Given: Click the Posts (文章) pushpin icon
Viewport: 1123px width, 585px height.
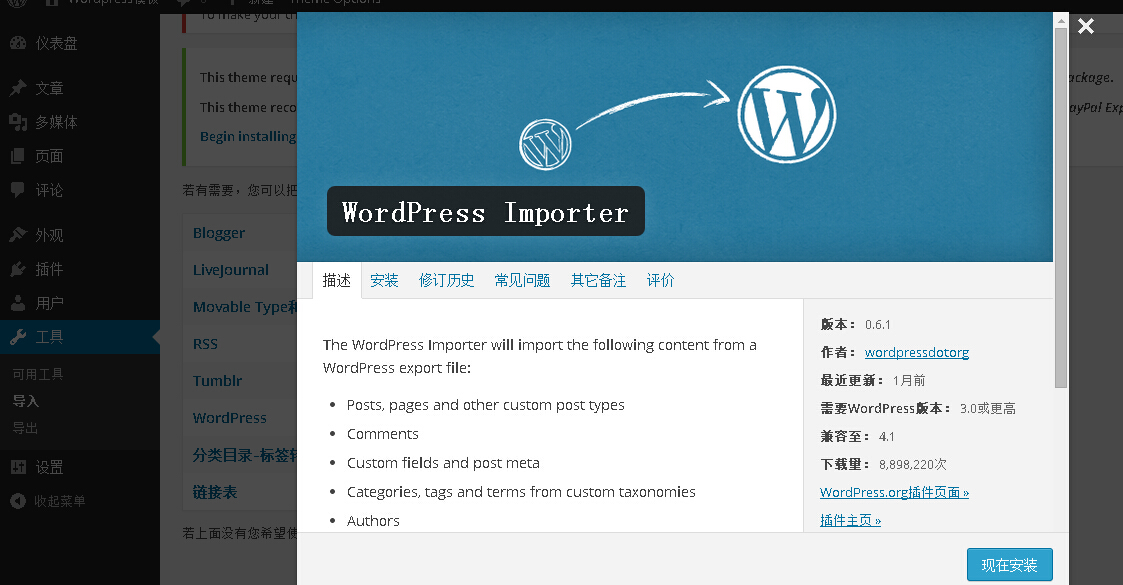Looking at the screenshot, I should click(x=18, y=88).
